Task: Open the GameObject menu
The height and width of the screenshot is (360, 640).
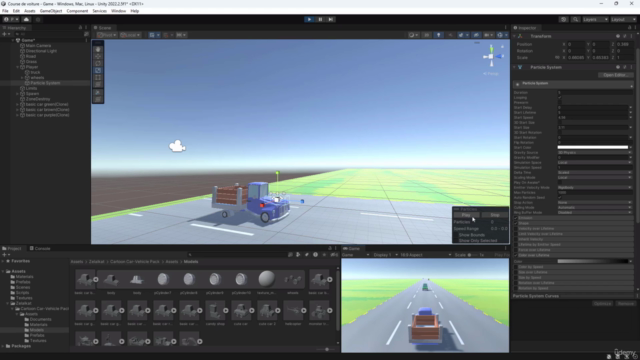Action: pyautogui.click(x=51, y=11)
